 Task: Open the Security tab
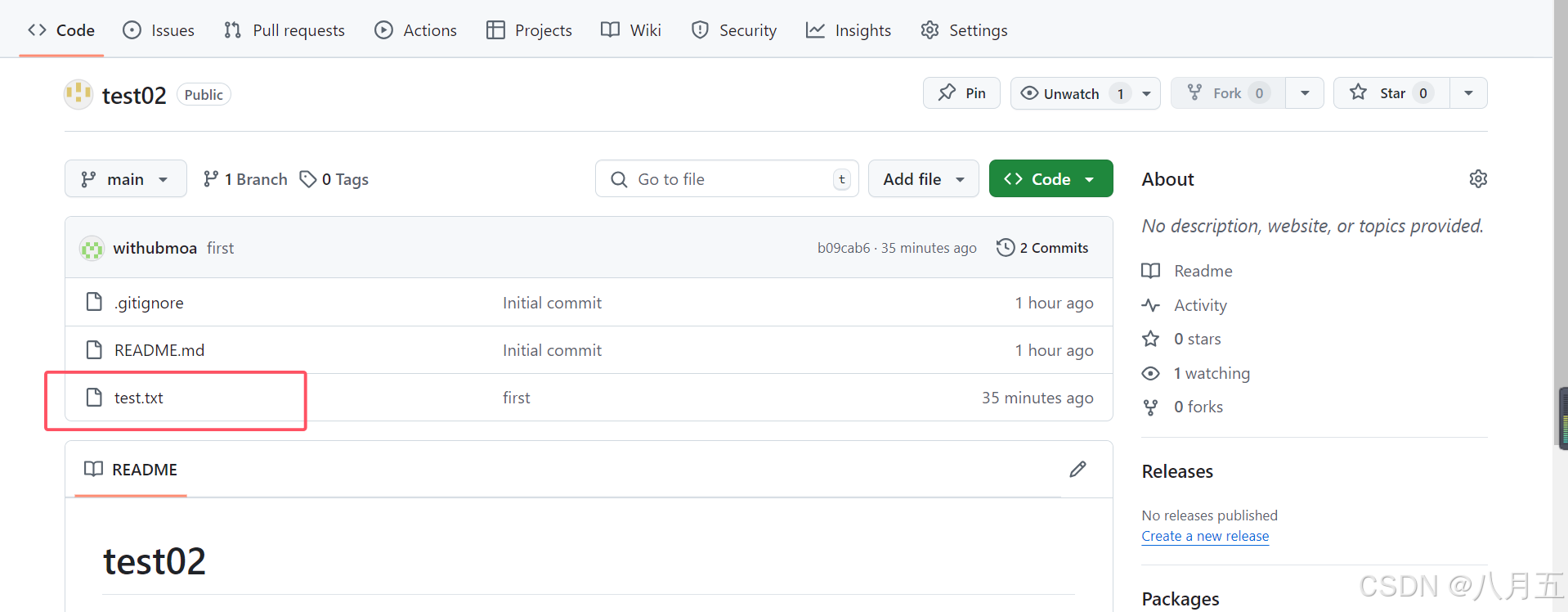734,30
